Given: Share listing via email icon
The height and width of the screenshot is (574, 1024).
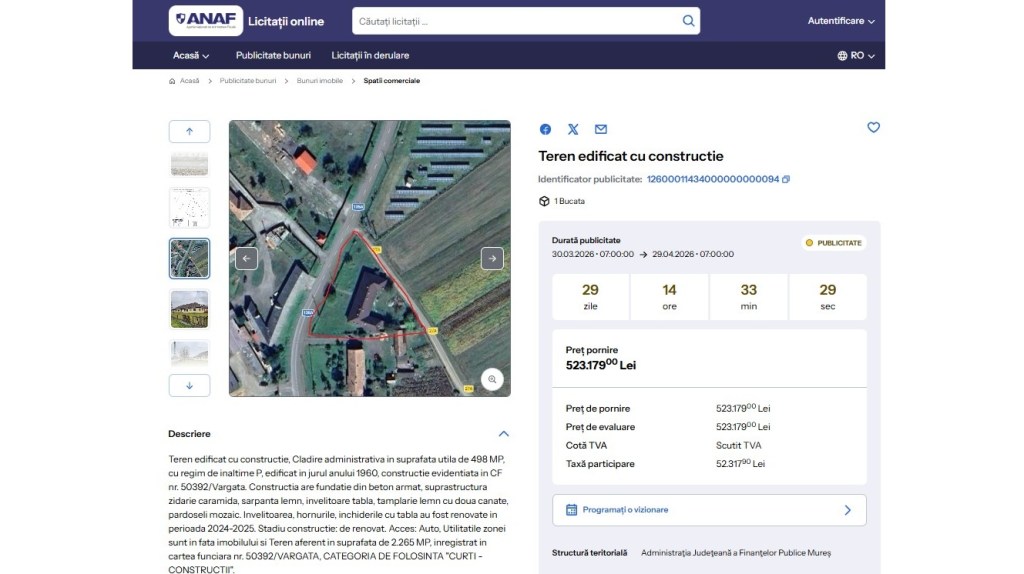Looking at the screenshot, I should click(601, 129).
